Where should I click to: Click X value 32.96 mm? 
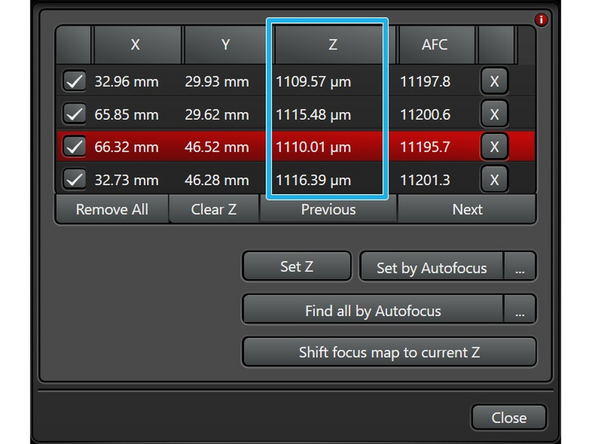(x=126, y=82)
